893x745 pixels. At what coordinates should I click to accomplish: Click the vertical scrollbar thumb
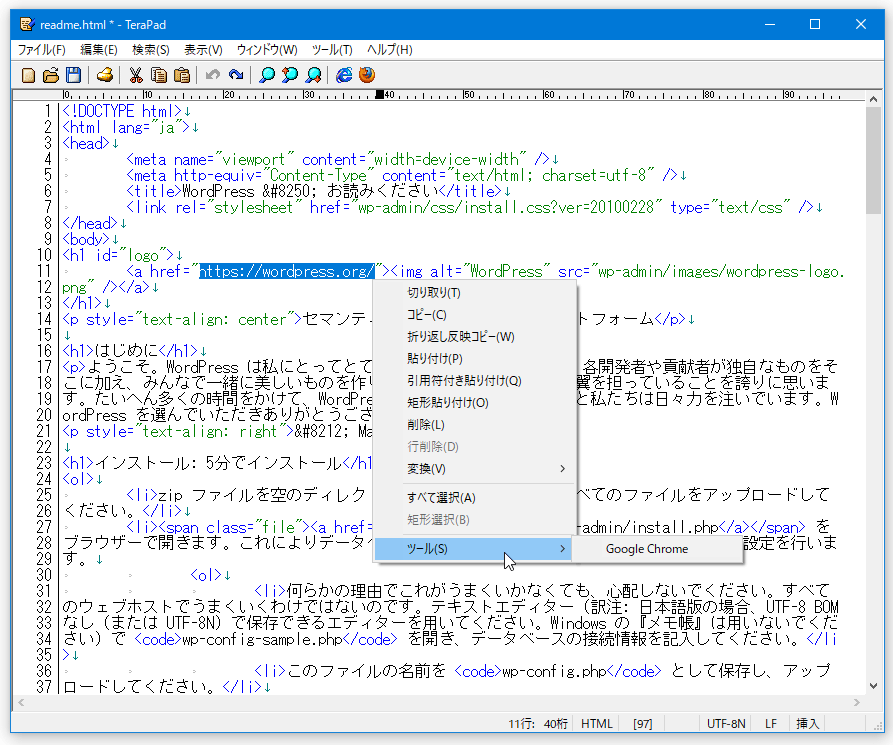pos(874,161)
